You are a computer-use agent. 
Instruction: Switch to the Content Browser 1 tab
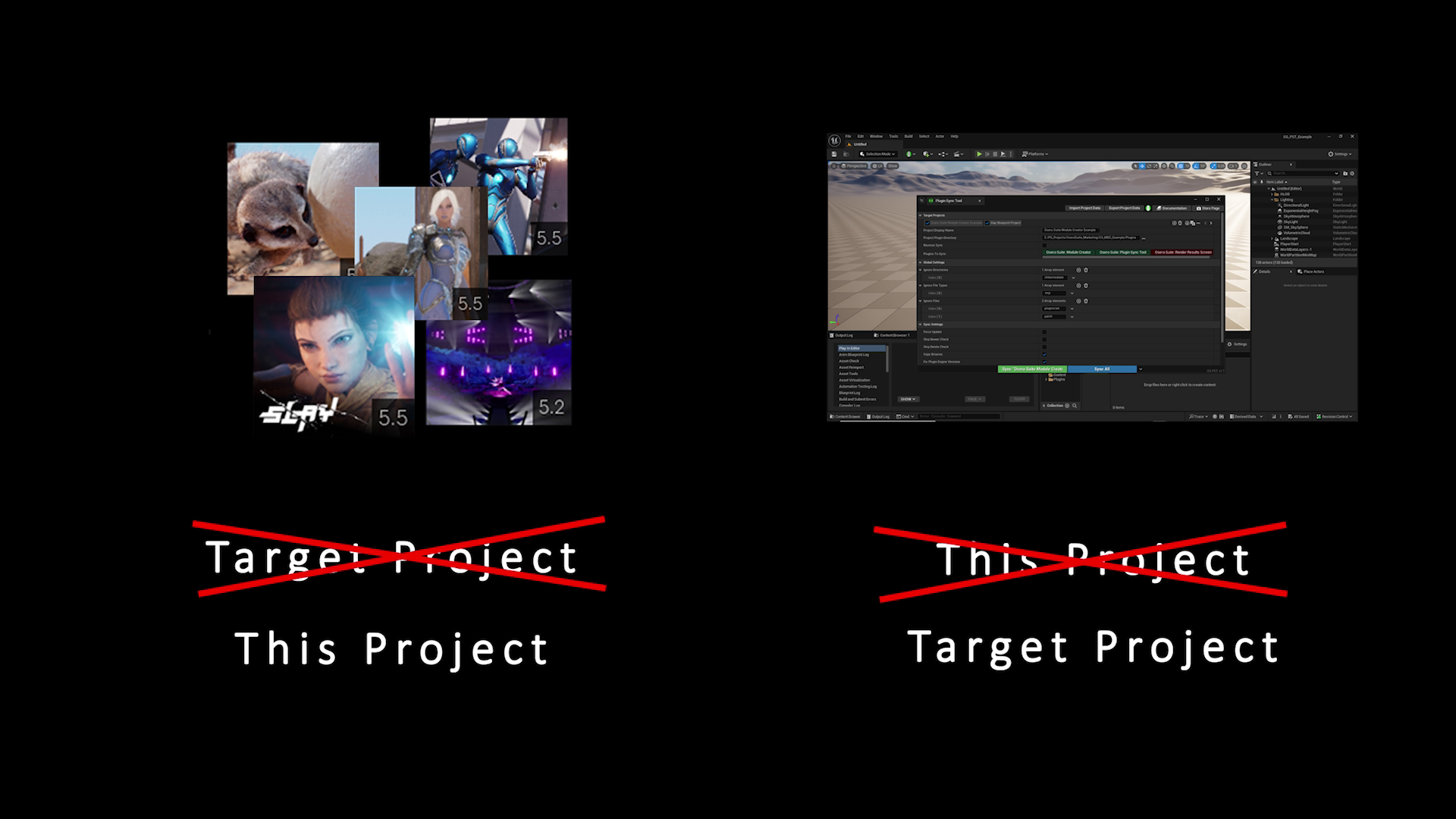click(893, 335)
